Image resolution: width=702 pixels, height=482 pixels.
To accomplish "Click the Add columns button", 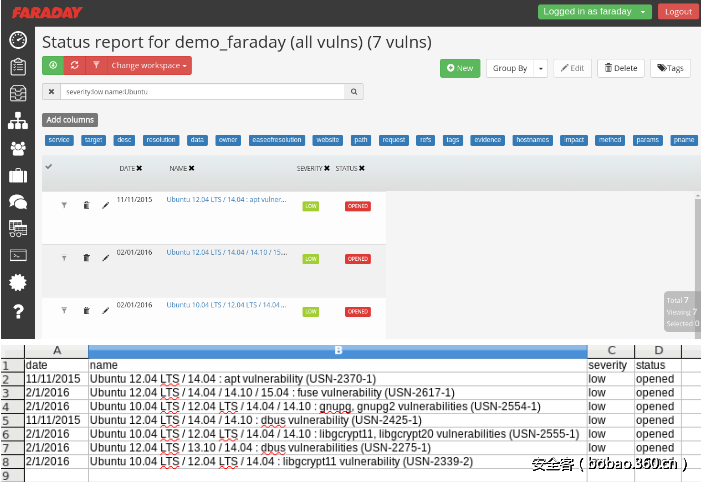I will click(70, 120).
